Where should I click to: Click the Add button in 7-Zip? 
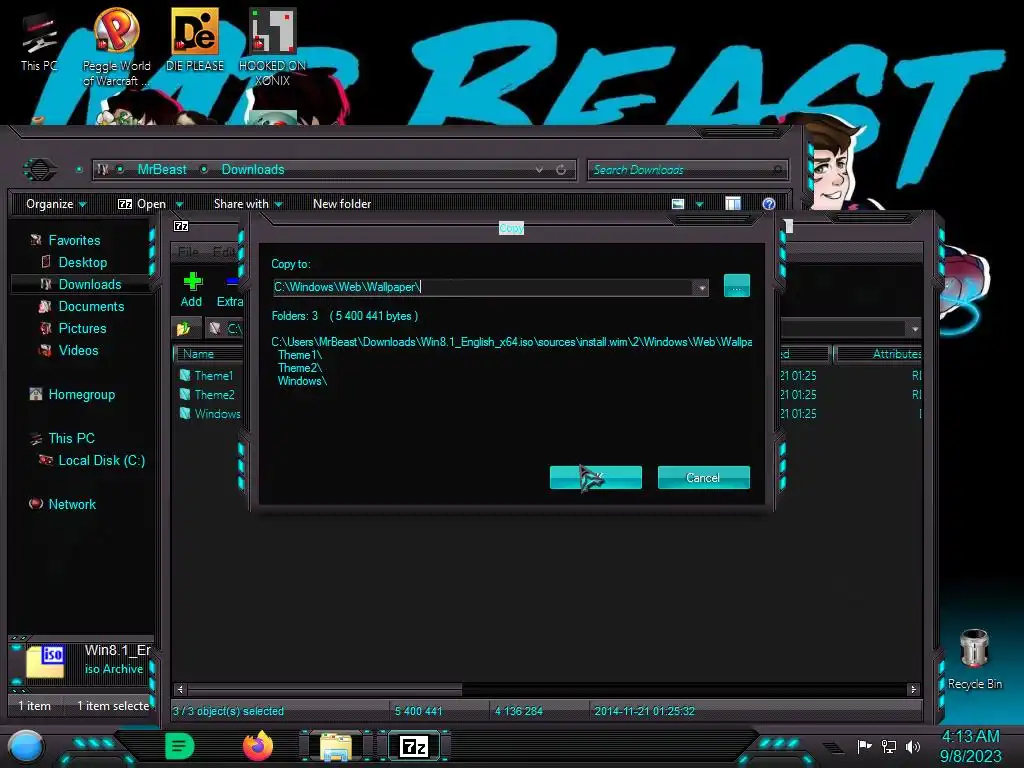coord(191,290)
